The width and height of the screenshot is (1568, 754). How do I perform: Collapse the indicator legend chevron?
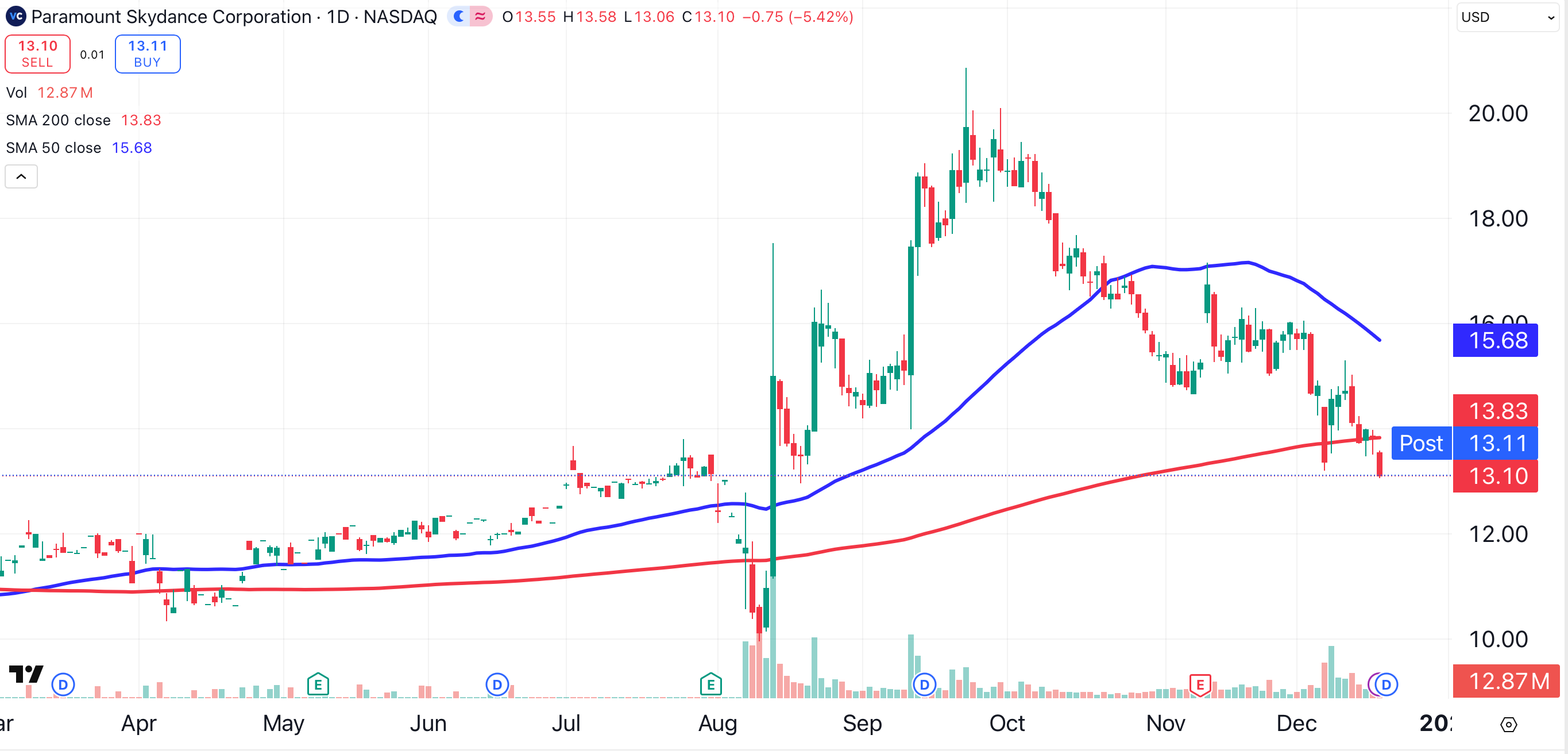click(x=21, y=176)
